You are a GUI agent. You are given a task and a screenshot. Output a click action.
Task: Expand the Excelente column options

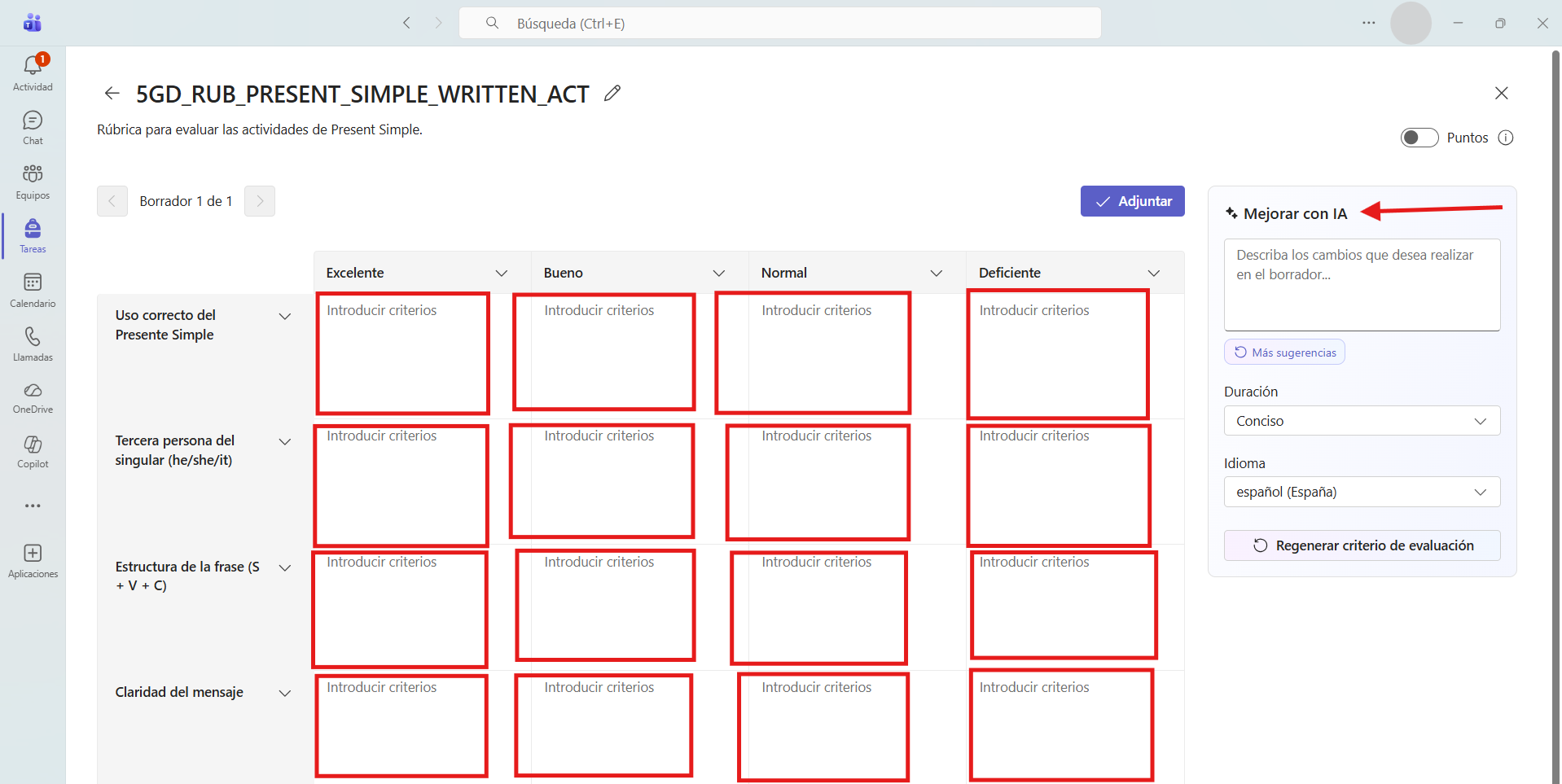[502, 274]
